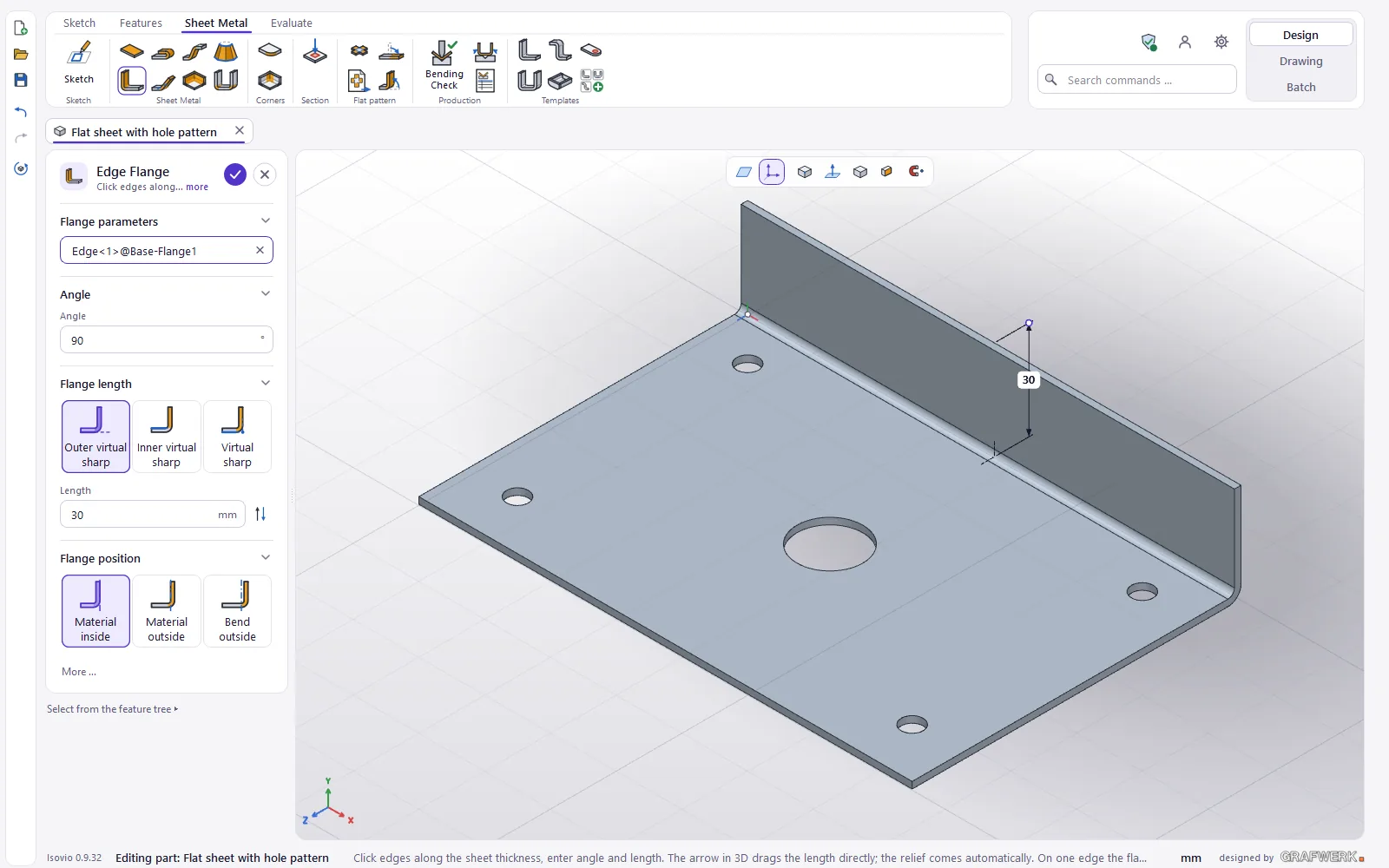Click the Sketch tool icon in the ribbon

[x=79, y=54]
